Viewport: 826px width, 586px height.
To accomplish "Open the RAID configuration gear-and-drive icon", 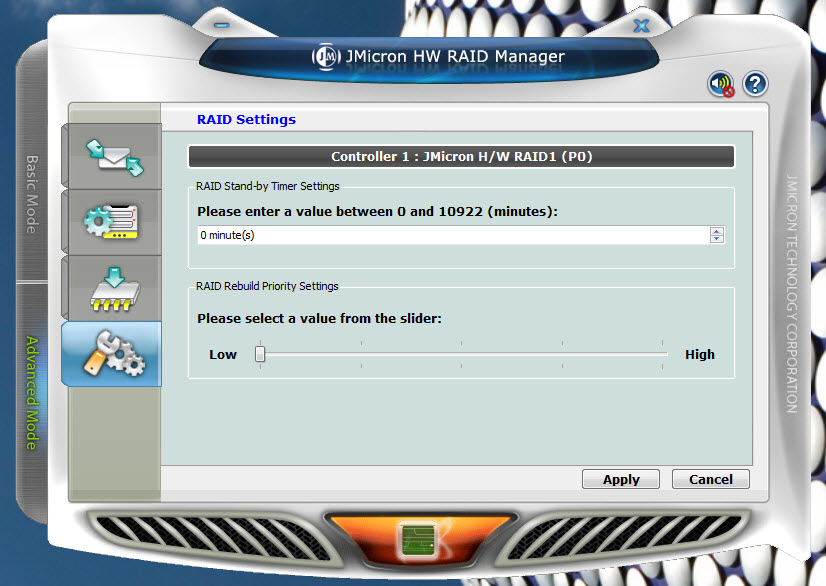I will (x=112, y=222).
